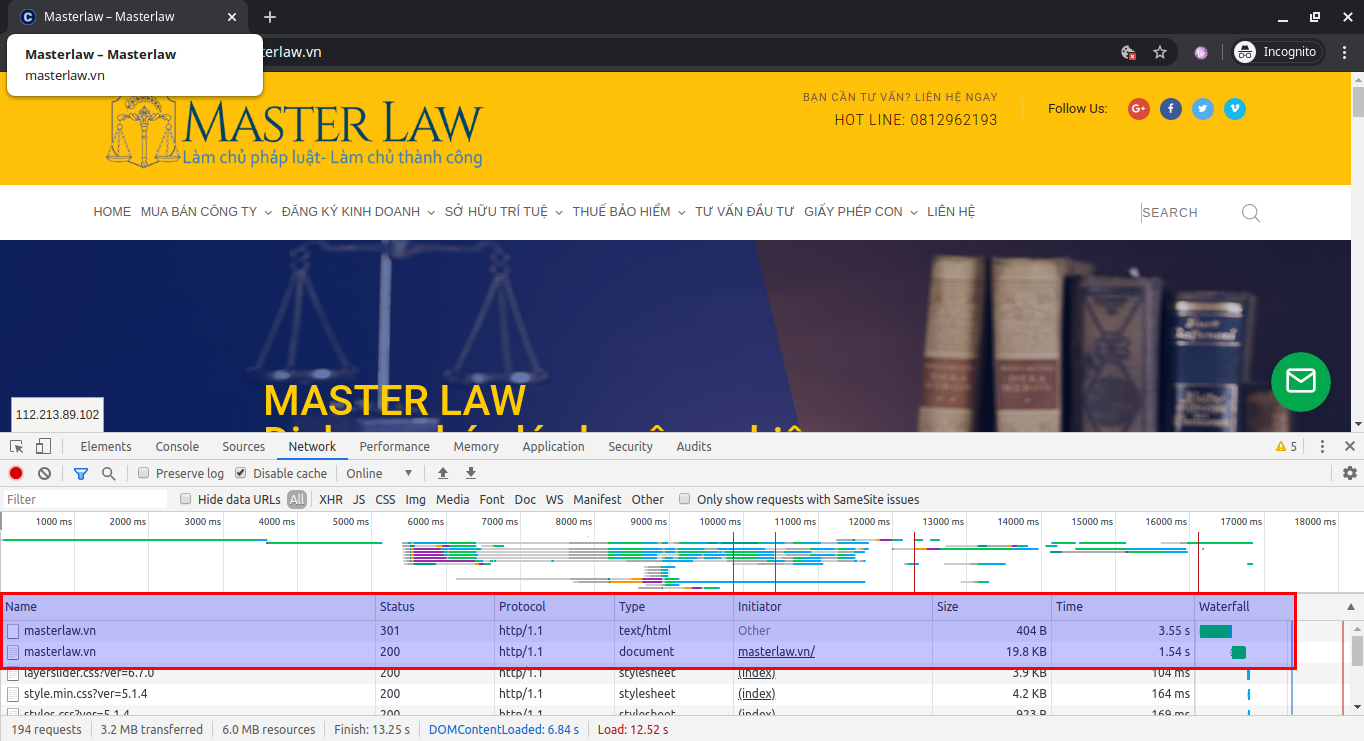Toggle the network filter funnel icon
This screenshot has height=741, width=1364.
pos(81,473)
